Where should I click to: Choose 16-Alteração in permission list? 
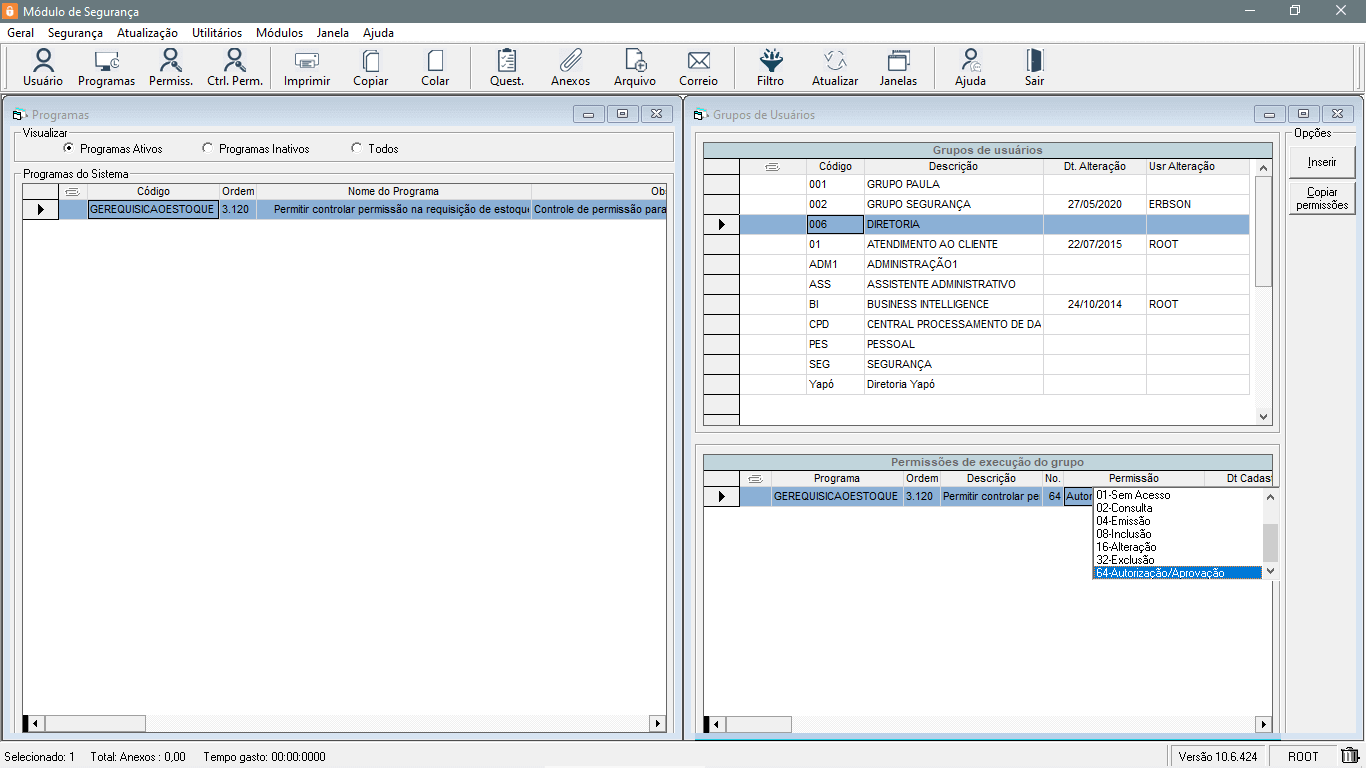point(1177,547)
